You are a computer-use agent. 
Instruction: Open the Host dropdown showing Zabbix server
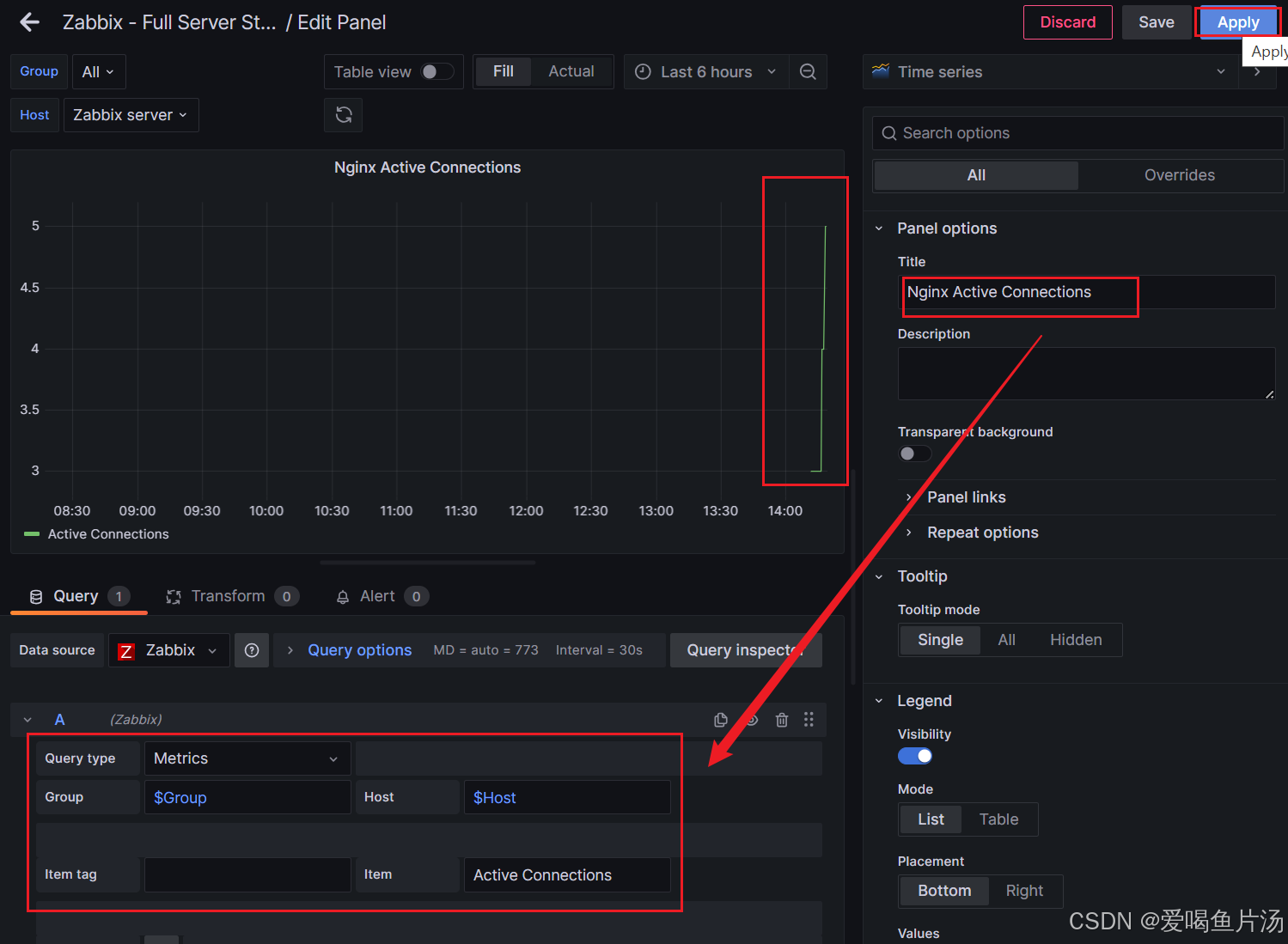[x=131, y=115]
